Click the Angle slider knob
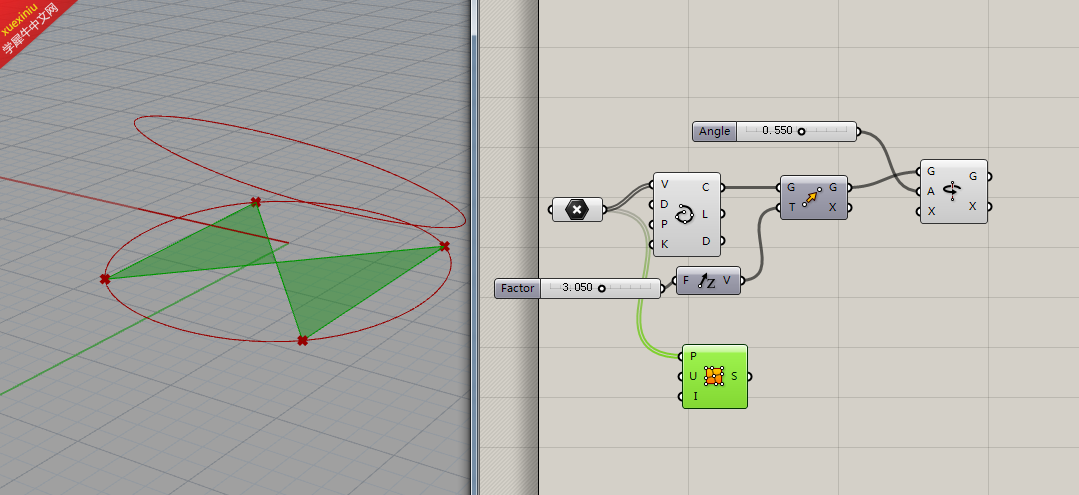The image size is (1079, 495). (802, 131)
